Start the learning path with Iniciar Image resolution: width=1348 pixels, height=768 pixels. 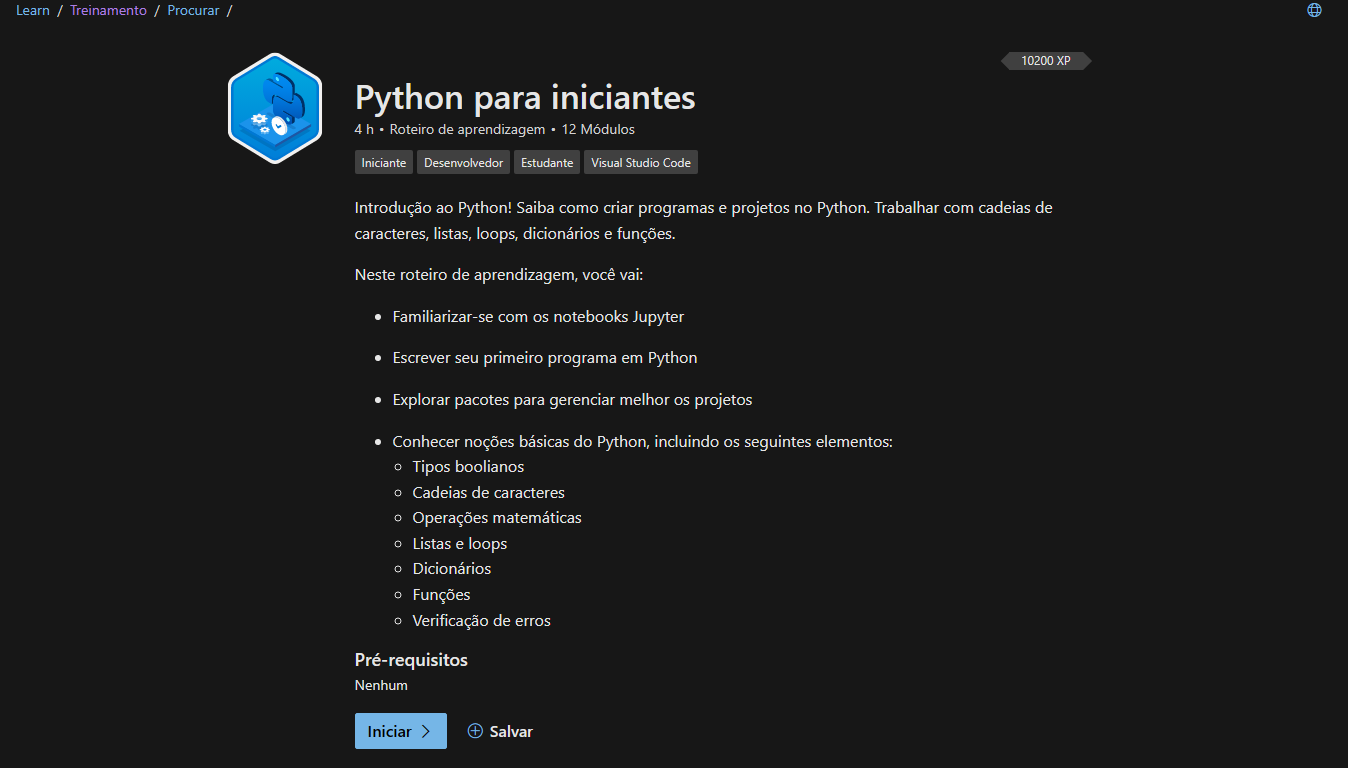(x=401, y=731)
